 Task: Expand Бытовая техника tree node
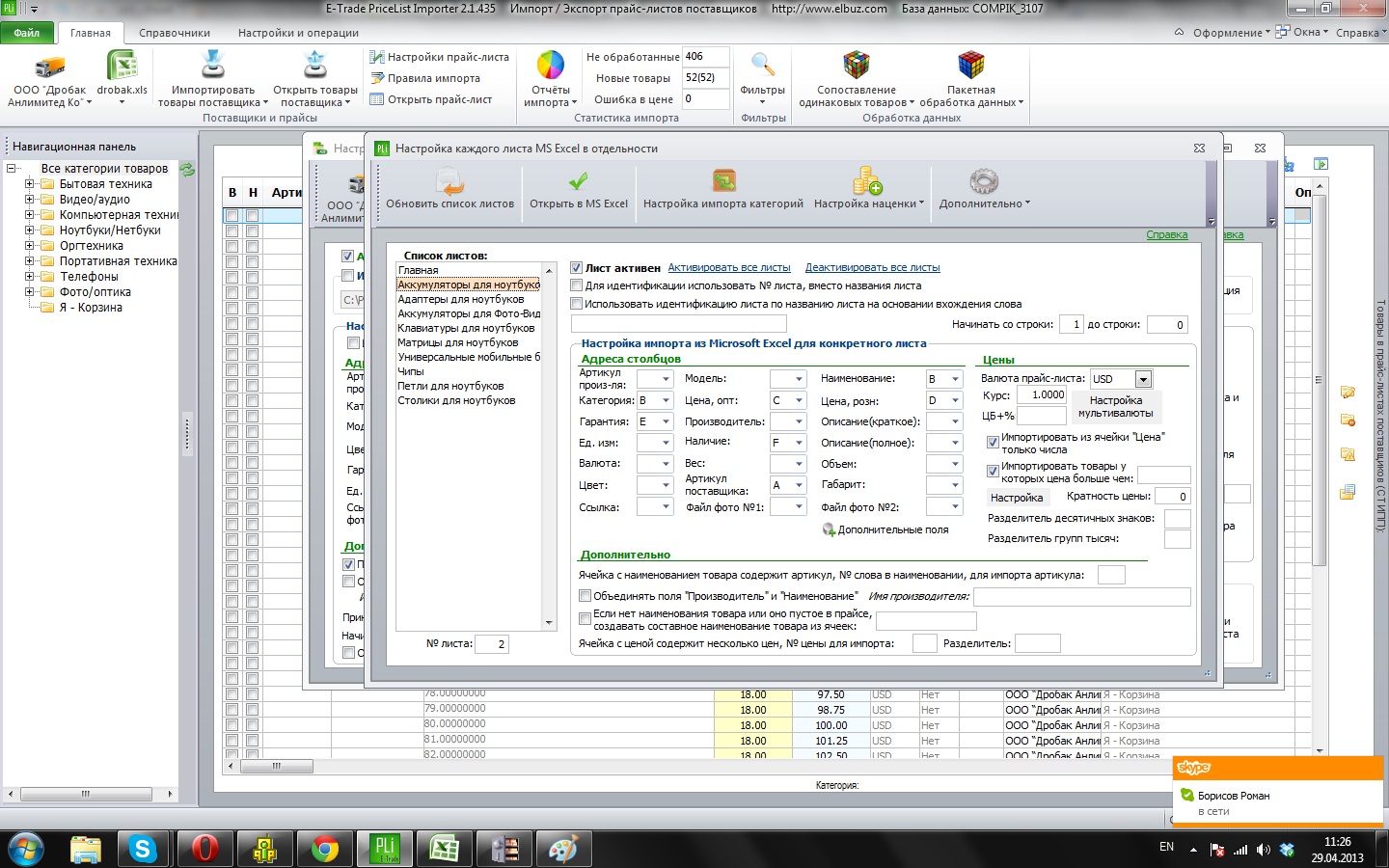[29, 184]
